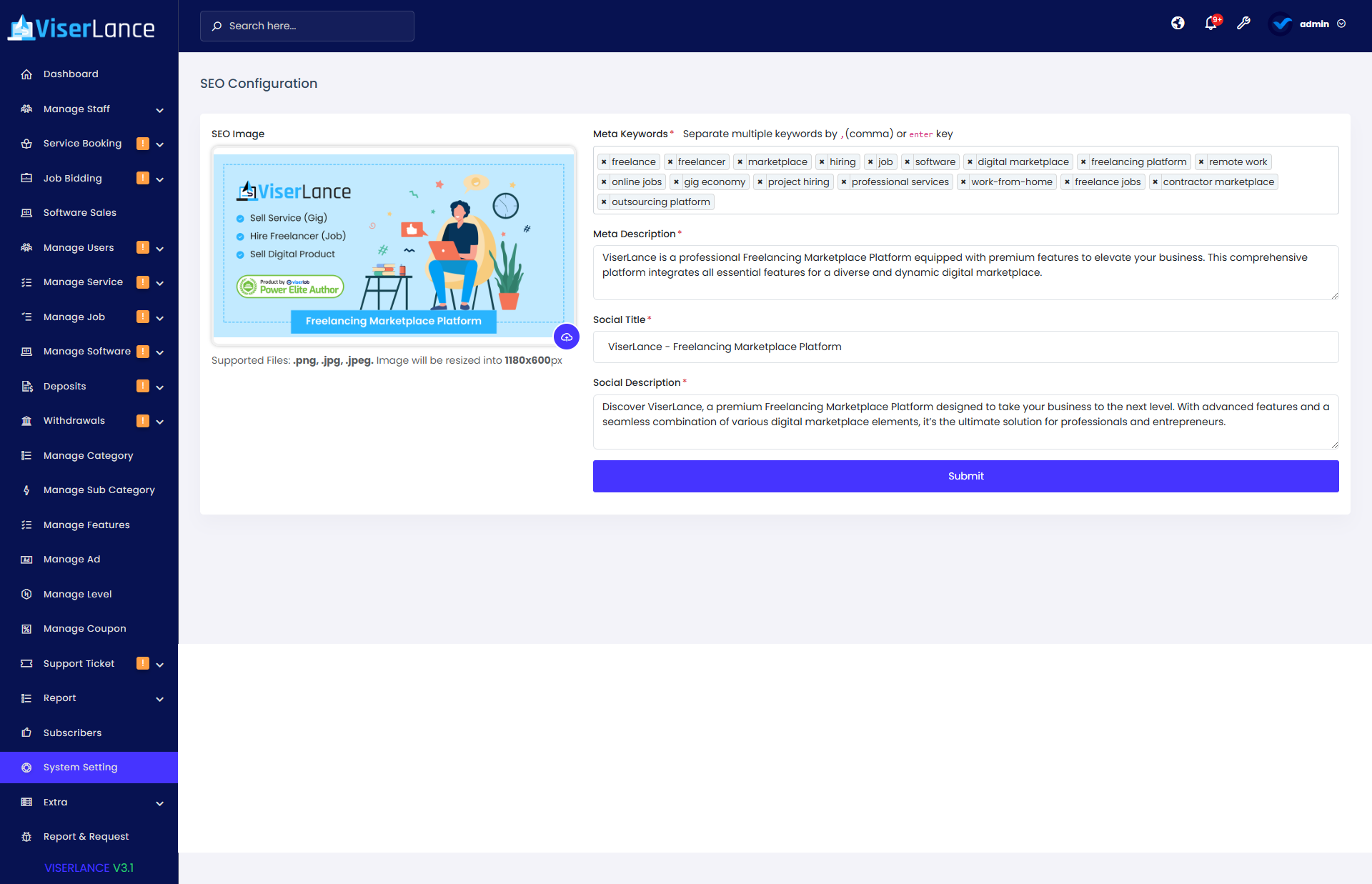The height and width of the screenshot is (884, 1372).
Task: Expand the Manage Staff menu
Action: click(x=159, y=110)
